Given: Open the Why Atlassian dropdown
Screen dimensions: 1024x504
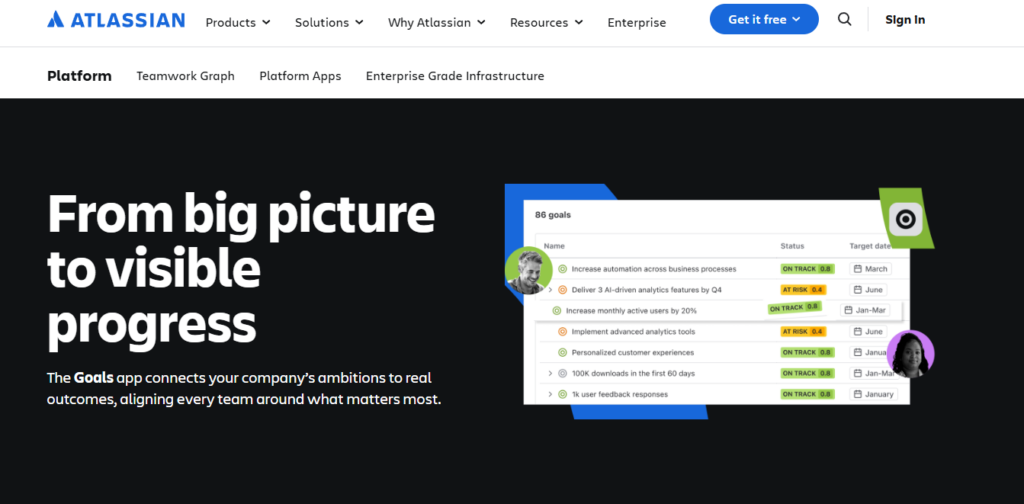Looking at the screenshot, I should (436, 22).
